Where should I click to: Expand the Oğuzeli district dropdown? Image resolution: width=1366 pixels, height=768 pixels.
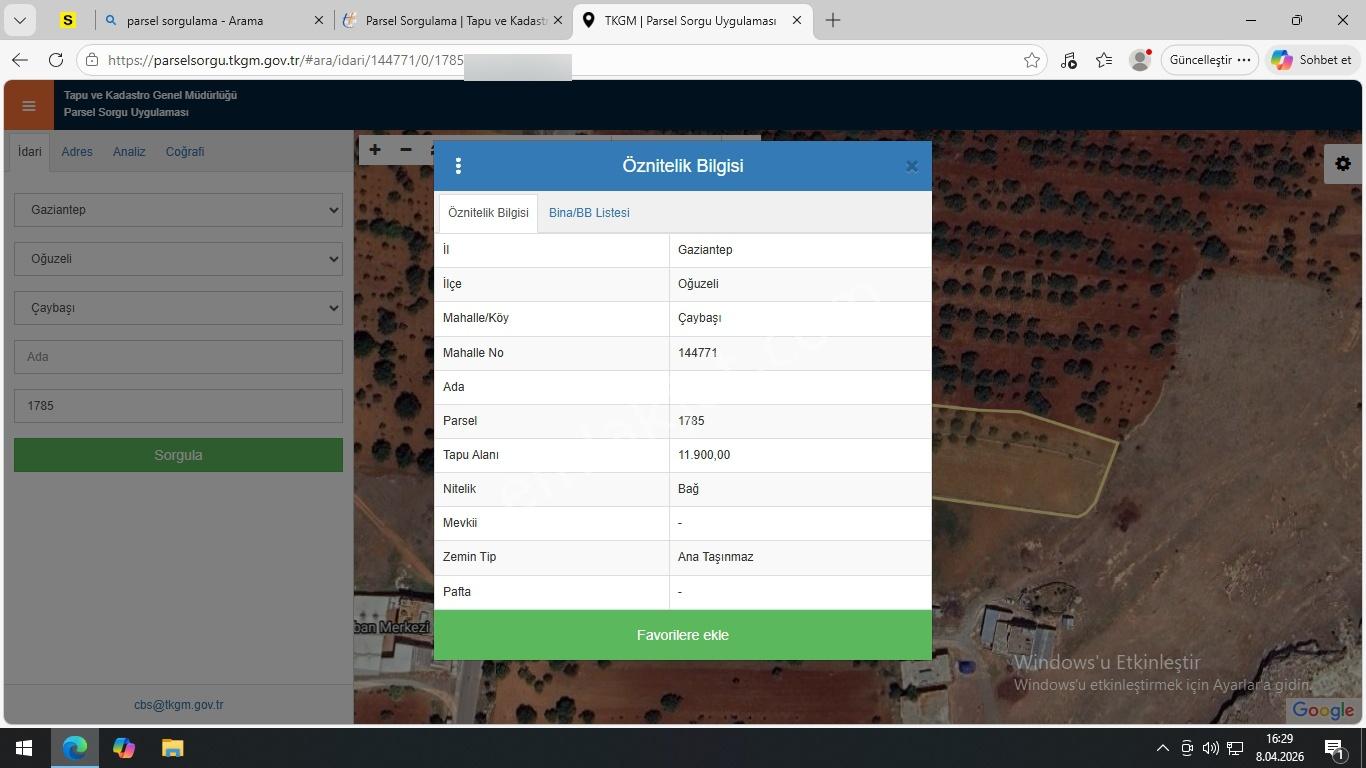(x=178, y=259)
